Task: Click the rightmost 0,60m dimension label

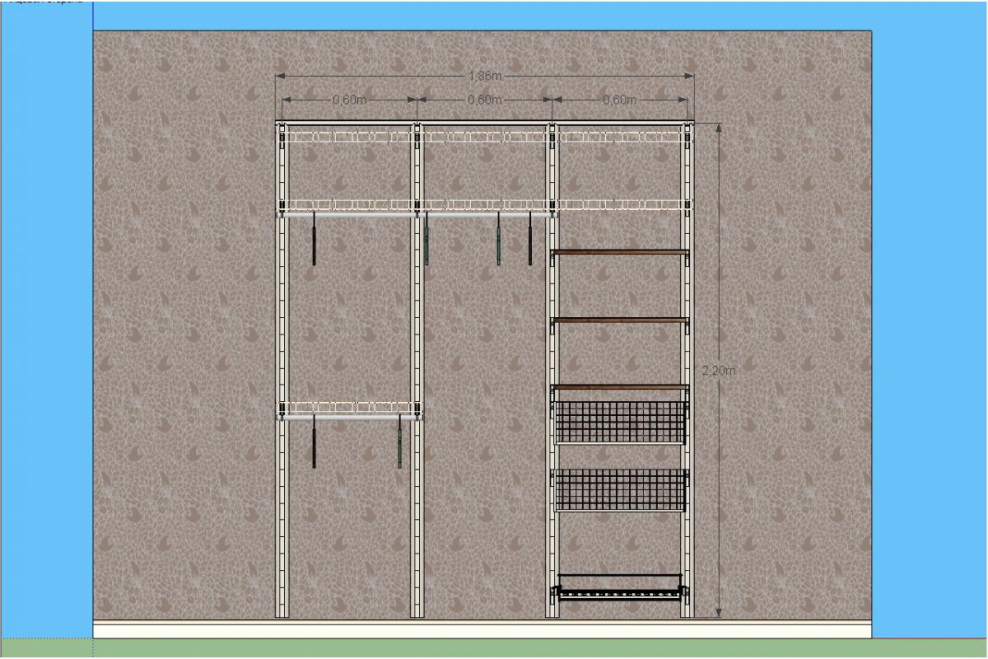Action: pos(620,100)
